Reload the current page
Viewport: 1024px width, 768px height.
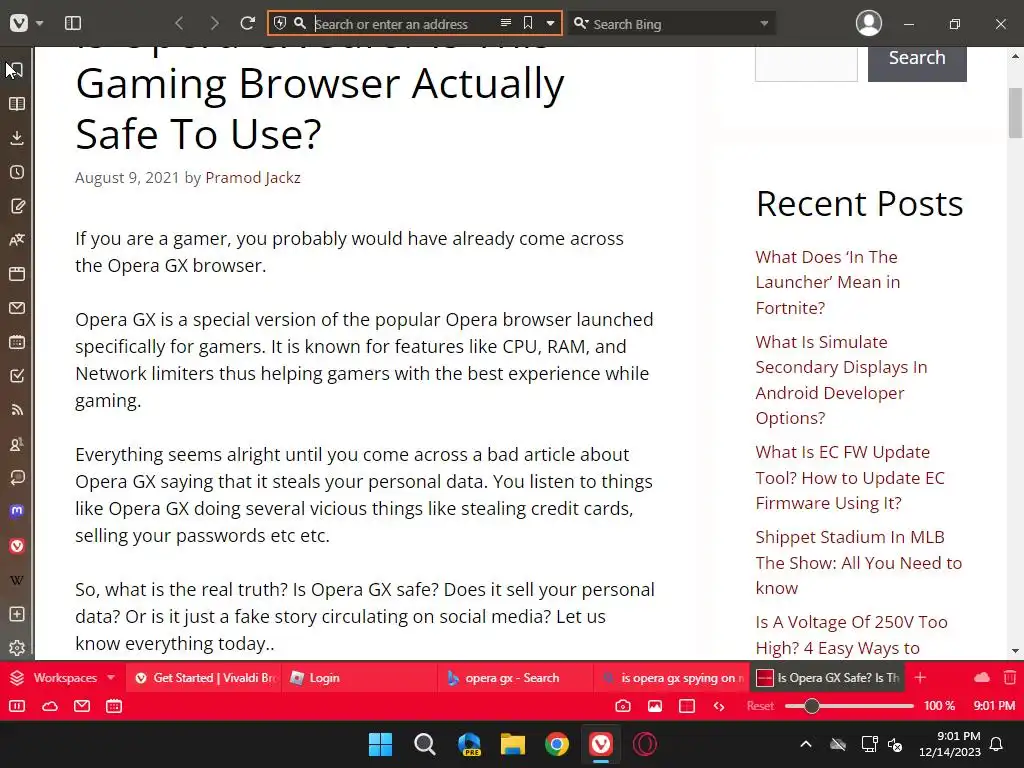click(x=247, y=24)
